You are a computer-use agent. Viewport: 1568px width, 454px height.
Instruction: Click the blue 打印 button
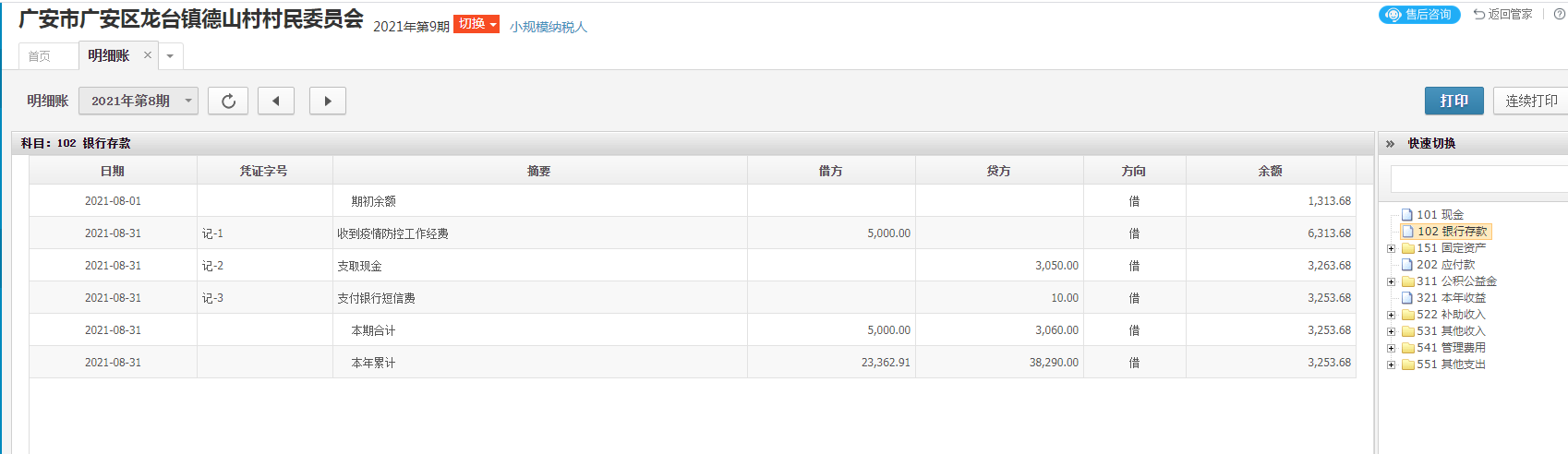[x=1454, y=101]
